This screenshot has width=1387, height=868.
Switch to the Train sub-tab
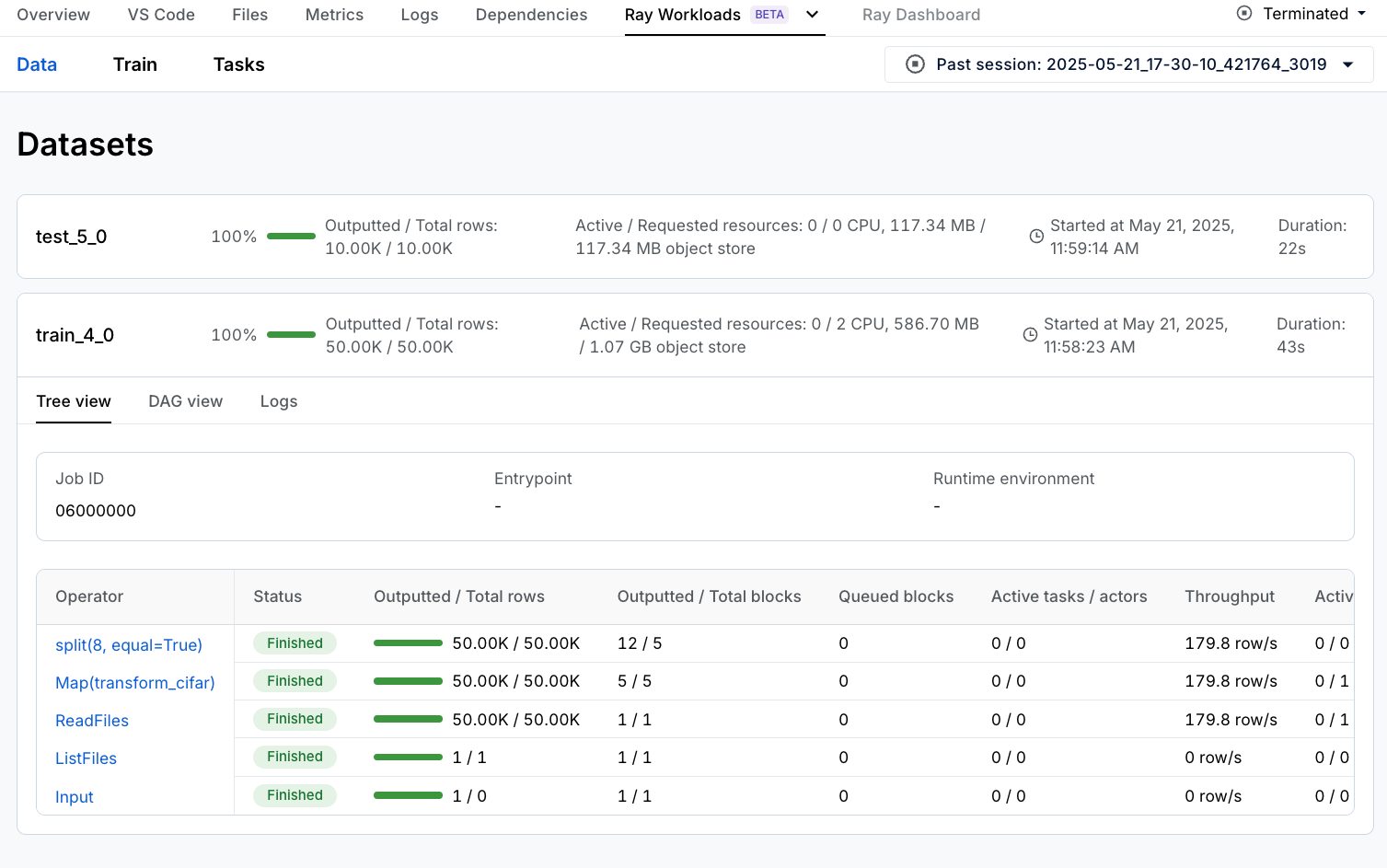[135, 64]
